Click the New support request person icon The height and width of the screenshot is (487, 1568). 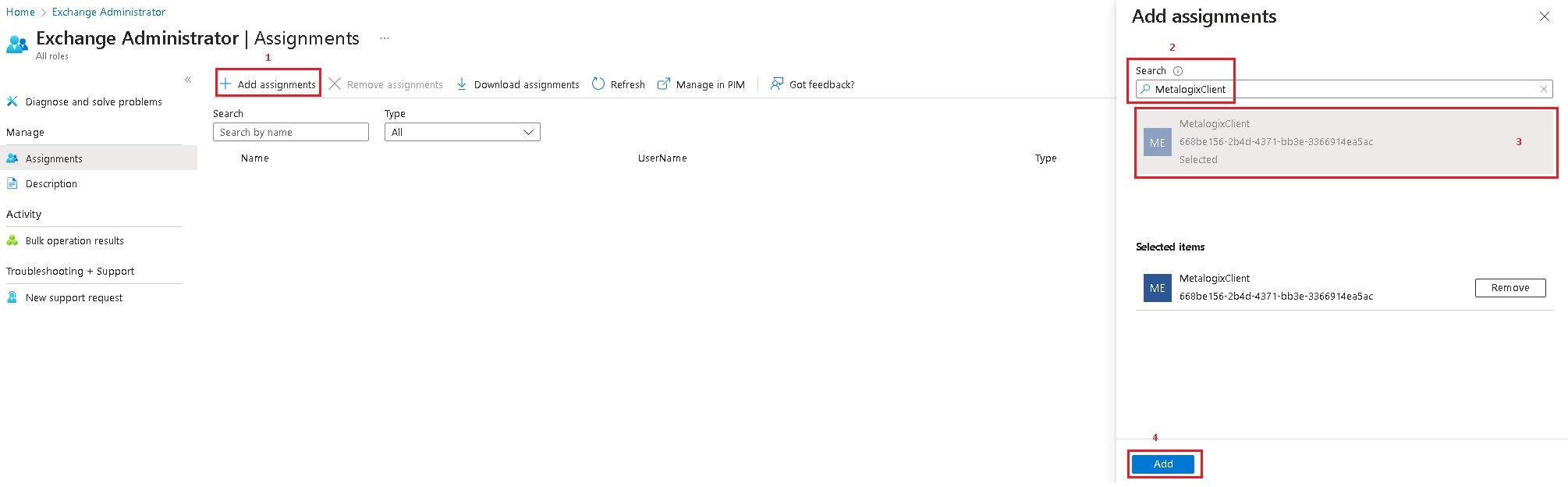(x=12, y=297)
